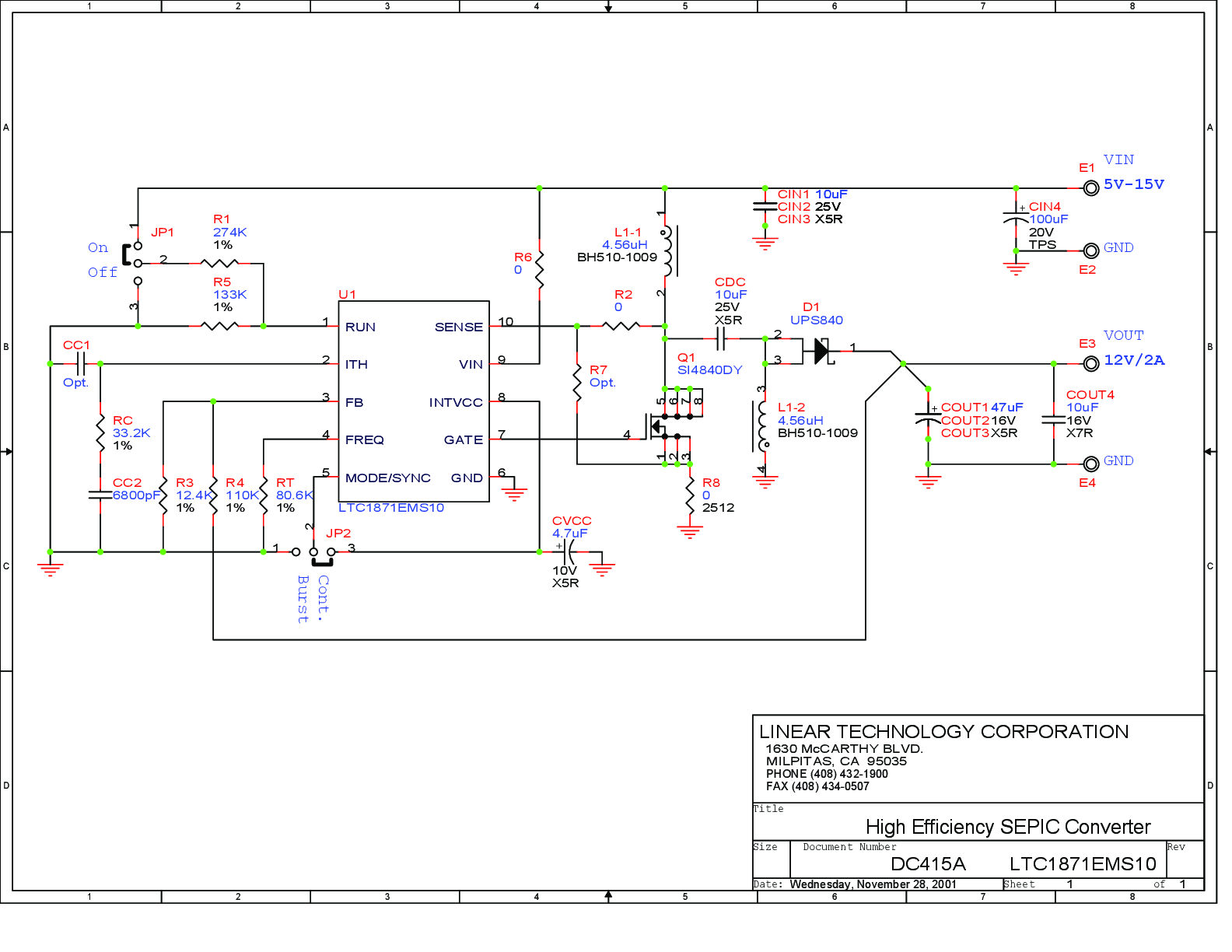Click the RT 80.6K resistor

click(264, 495)
